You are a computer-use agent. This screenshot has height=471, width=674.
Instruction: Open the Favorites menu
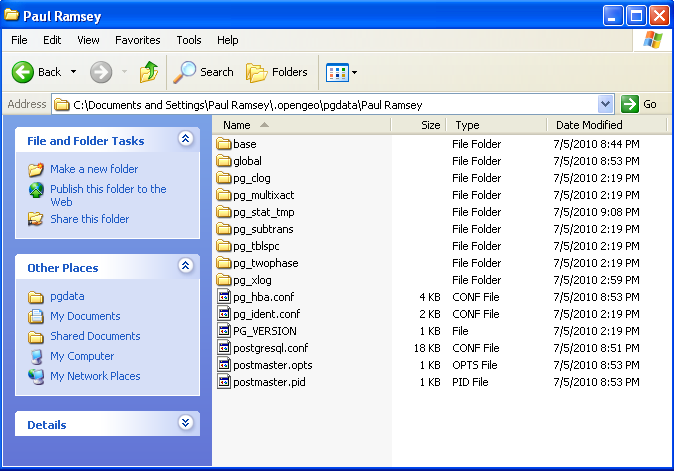click(x=138, y=40)
